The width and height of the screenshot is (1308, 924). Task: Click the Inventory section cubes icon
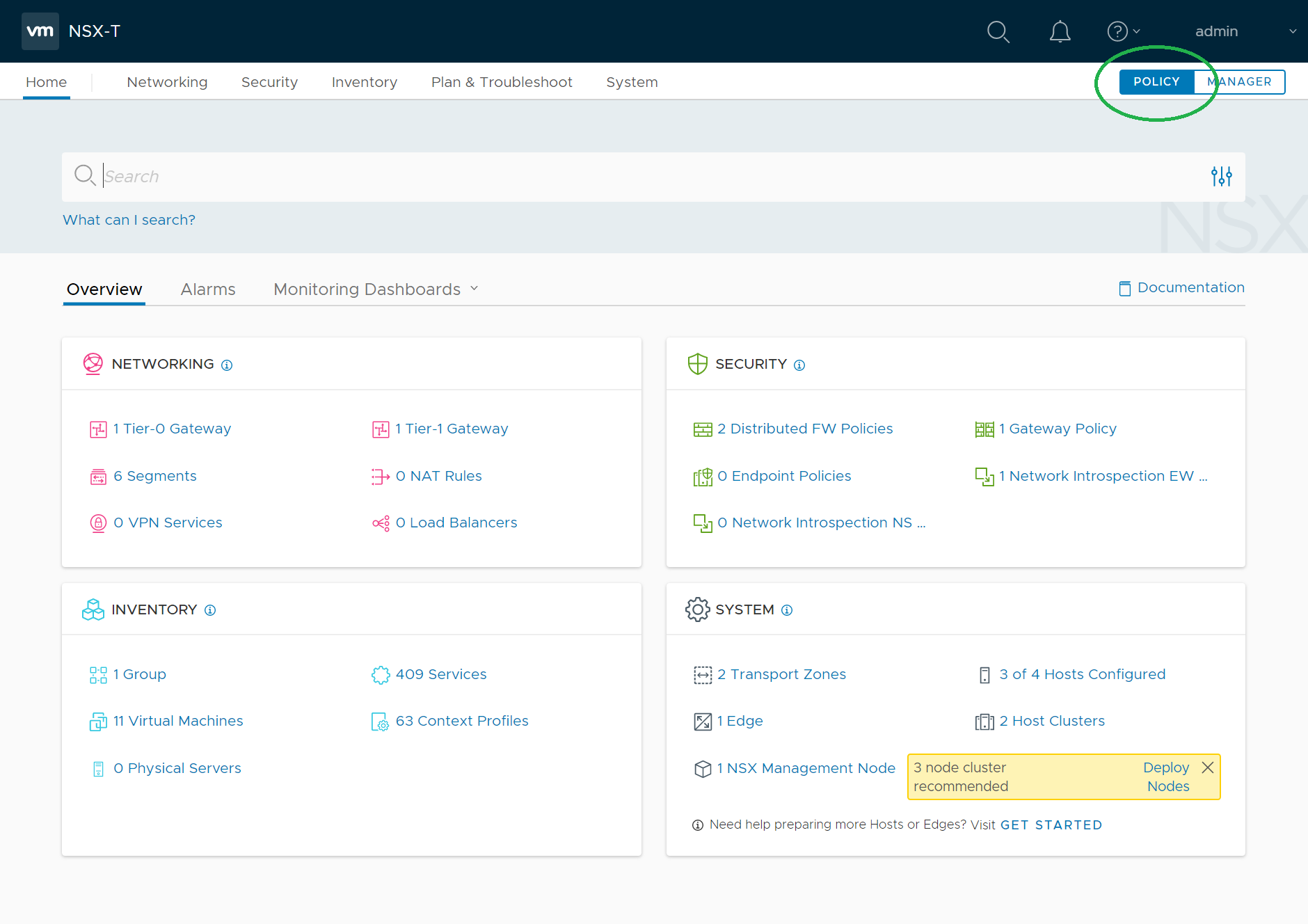coord(93,610)
